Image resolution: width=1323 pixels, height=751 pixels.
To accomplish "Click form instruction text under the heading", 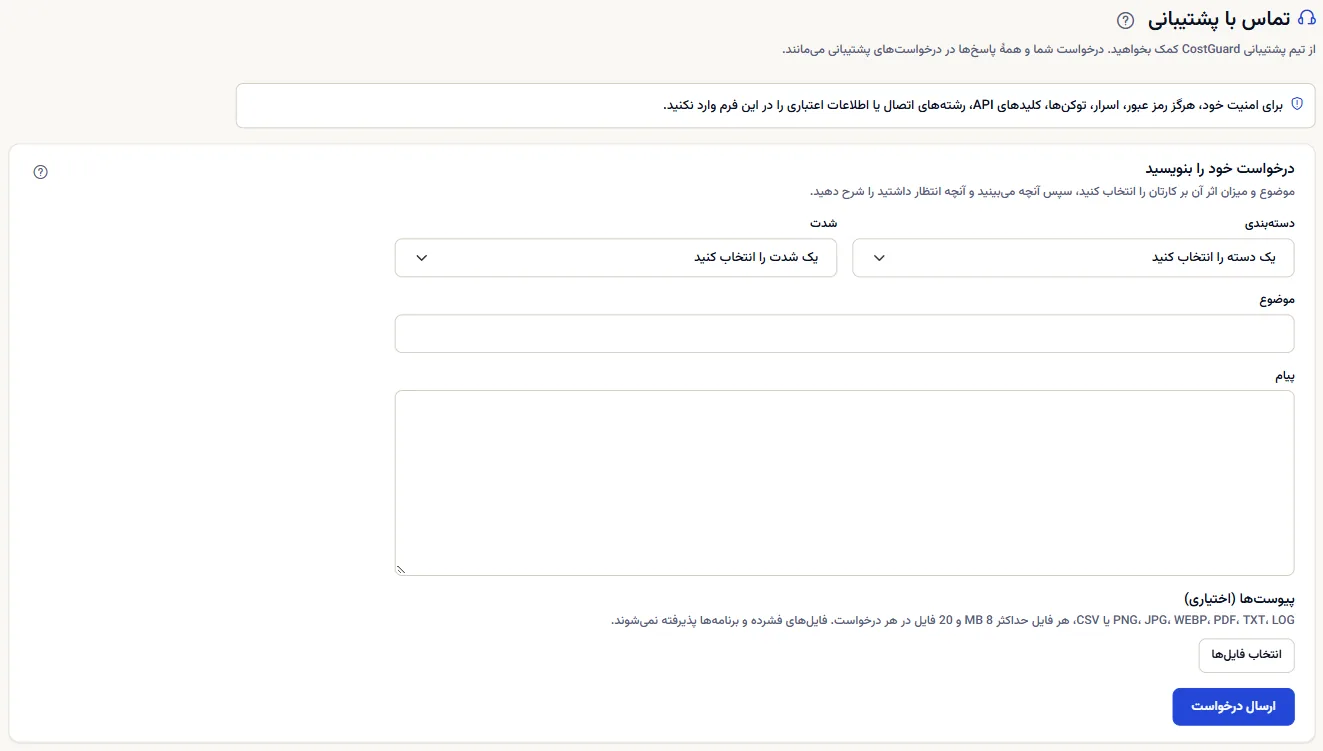I will click(1051, 191).
